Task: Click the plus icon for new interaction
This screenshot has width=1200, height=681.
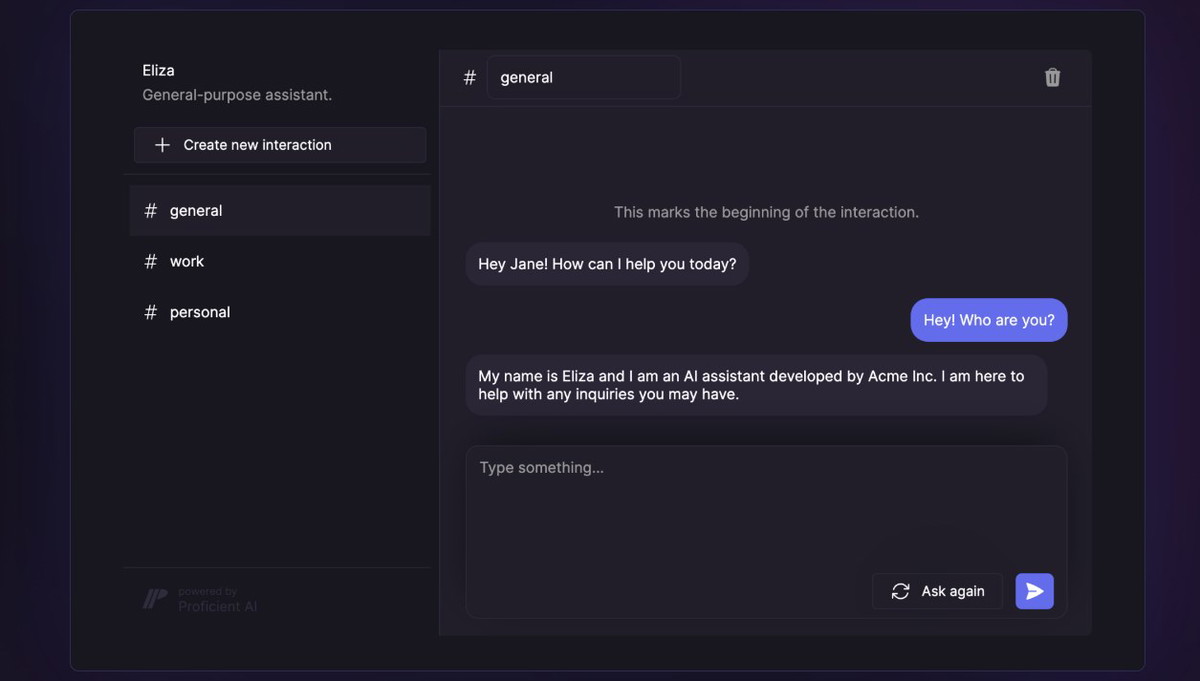Action: point(163,145)
